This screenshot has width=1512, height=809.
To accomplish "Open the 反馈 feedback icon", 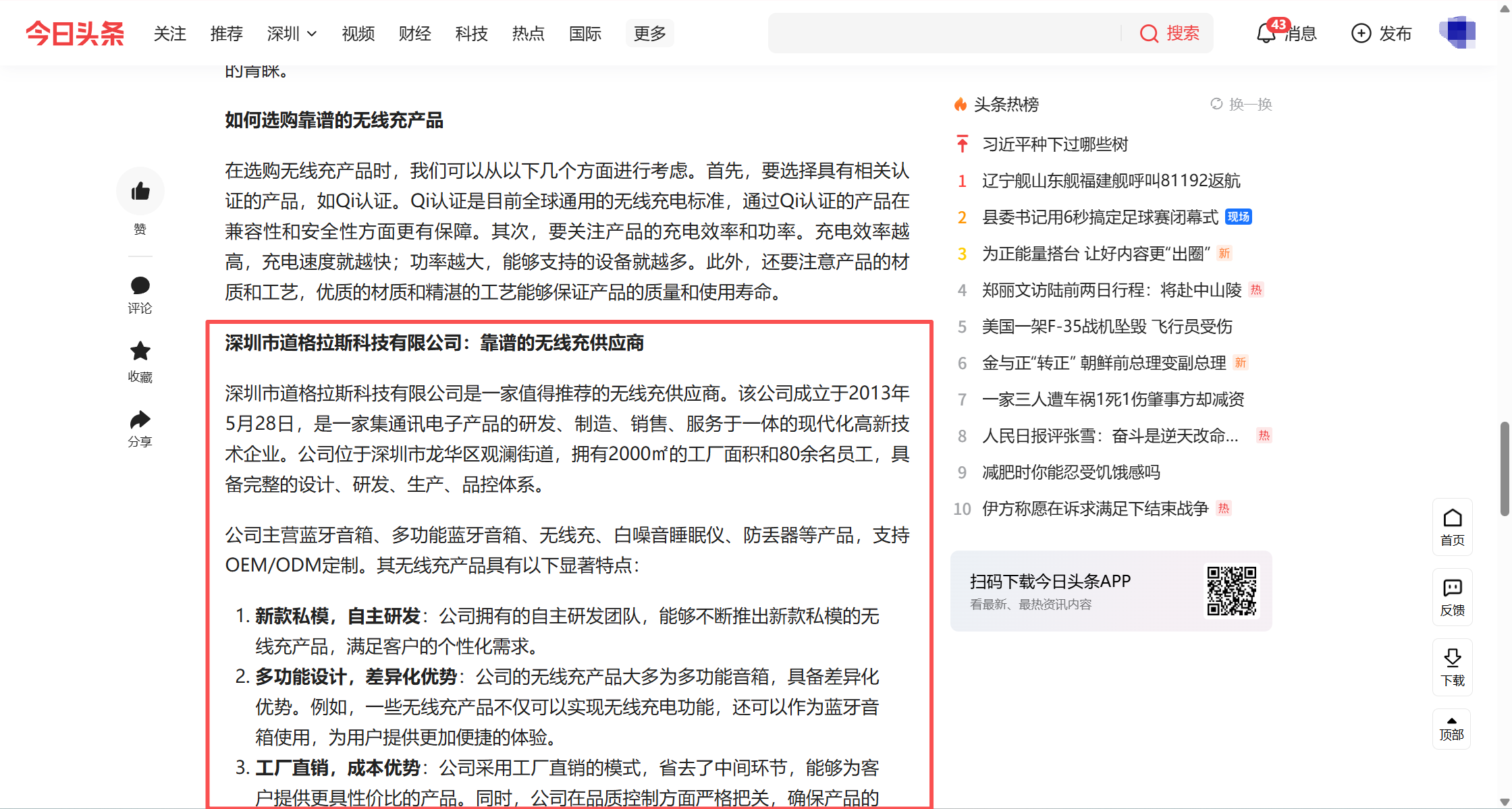I will pos(1452,588).
